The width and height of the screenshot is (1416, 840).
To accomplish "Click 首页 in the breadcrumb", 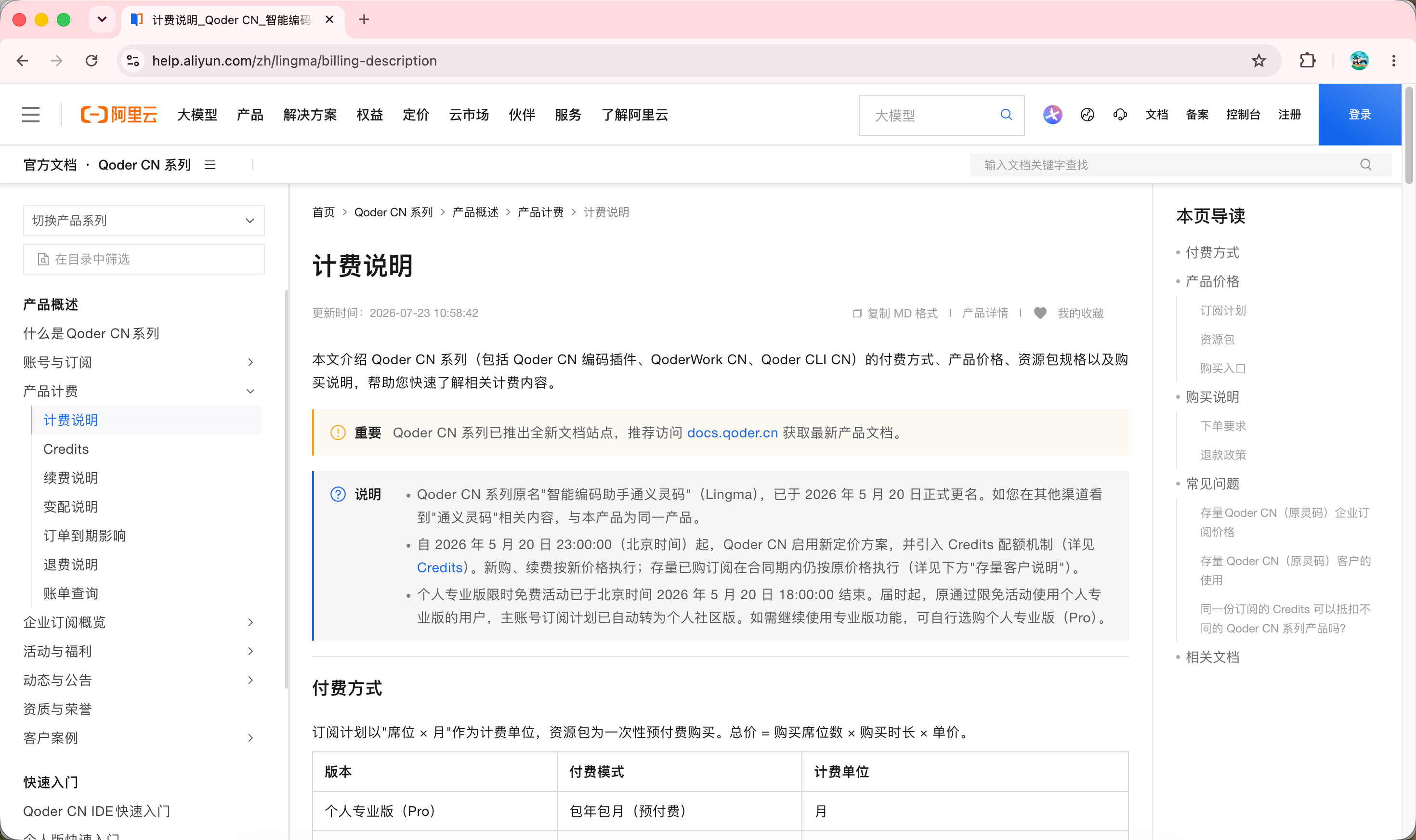I will (324, 212).
